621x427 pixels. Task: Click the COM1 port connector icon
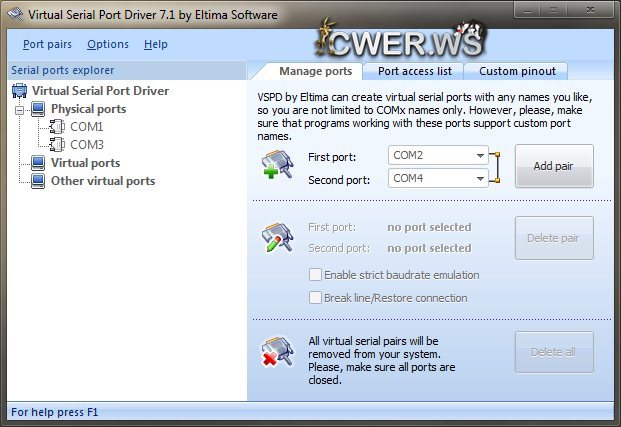coord(57,127)
